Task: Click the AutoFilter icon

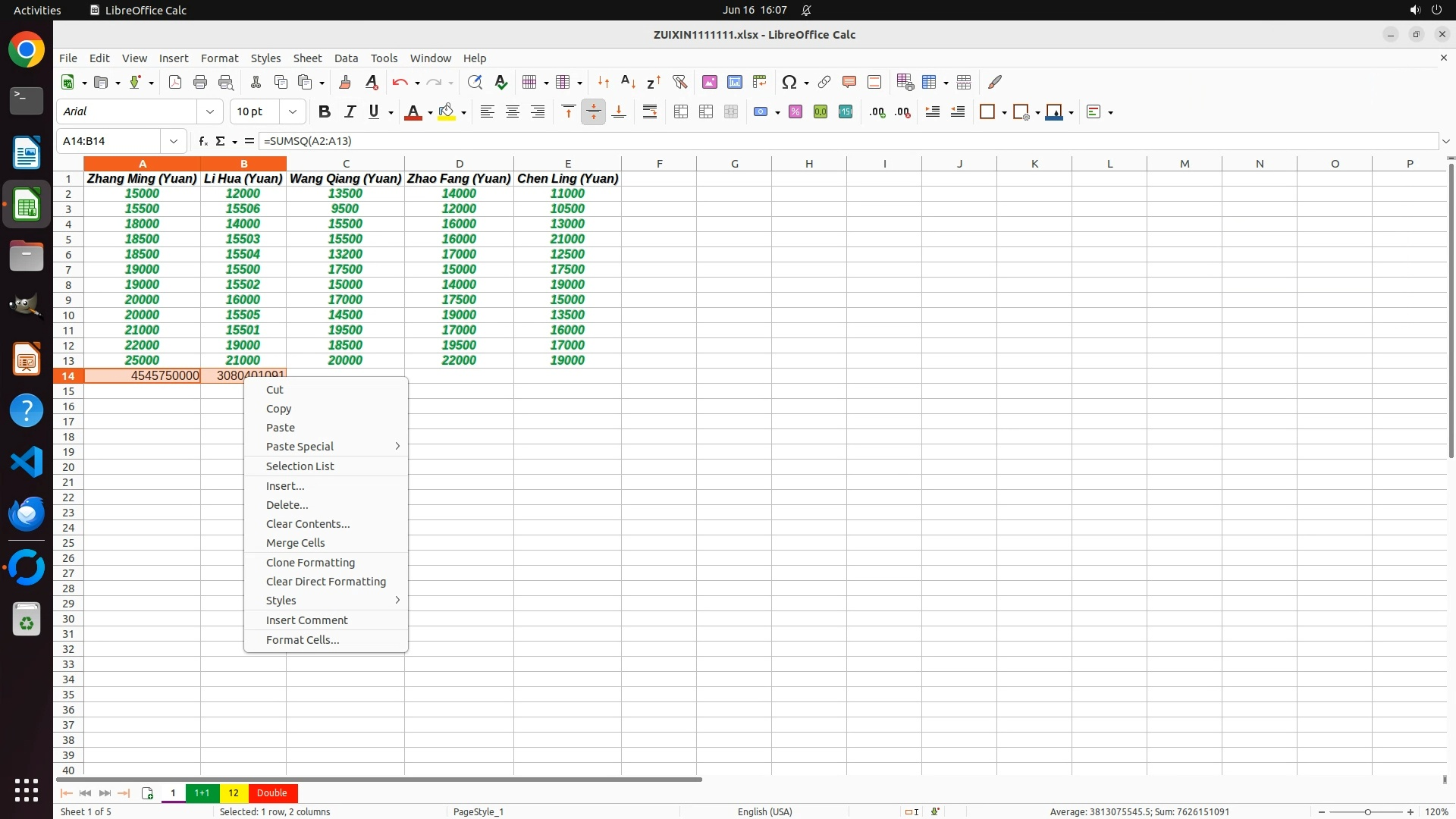Action: (x=679, y=82)
